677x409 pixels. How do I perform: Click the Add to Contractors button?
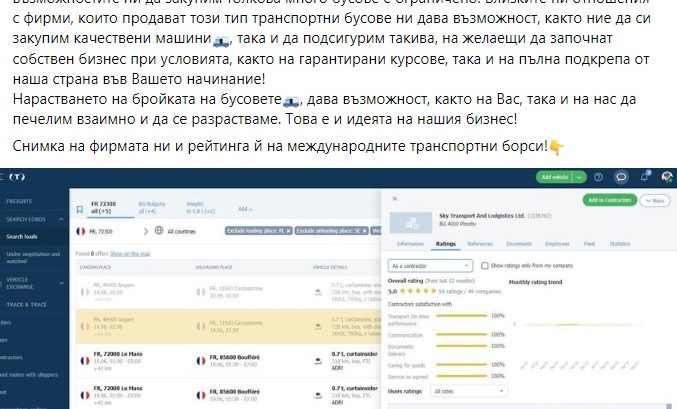tap(609, 200)
